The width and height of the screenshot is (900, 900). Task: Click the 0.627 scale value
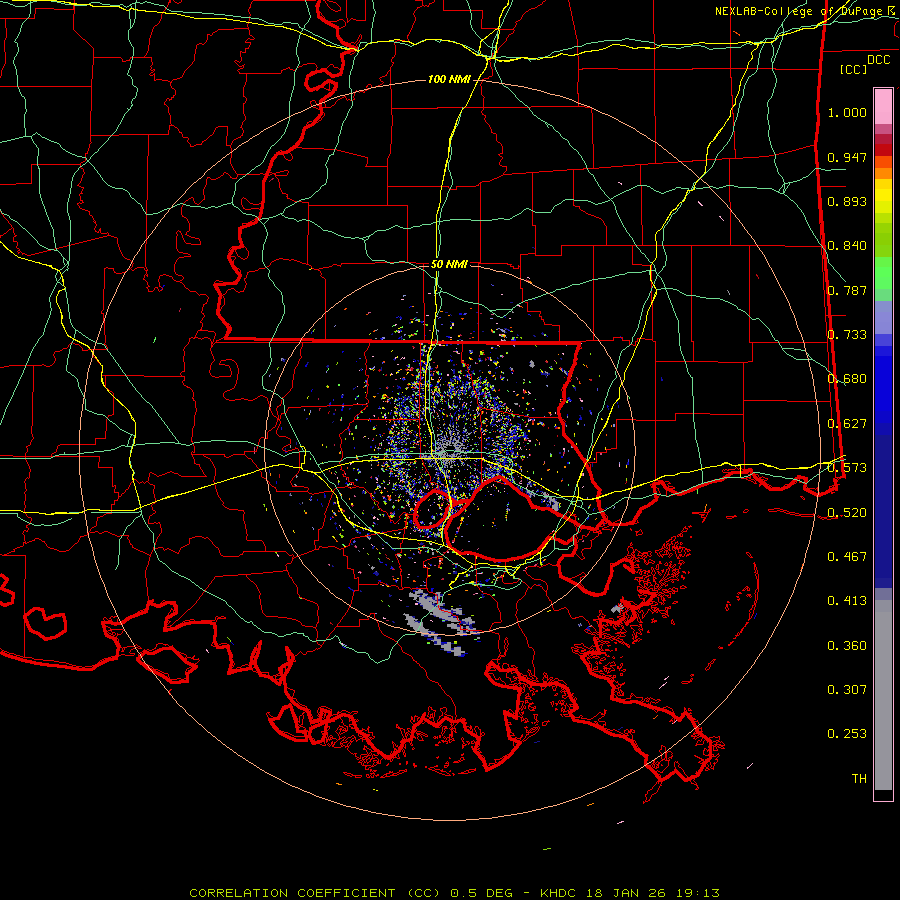click(847, 424)
